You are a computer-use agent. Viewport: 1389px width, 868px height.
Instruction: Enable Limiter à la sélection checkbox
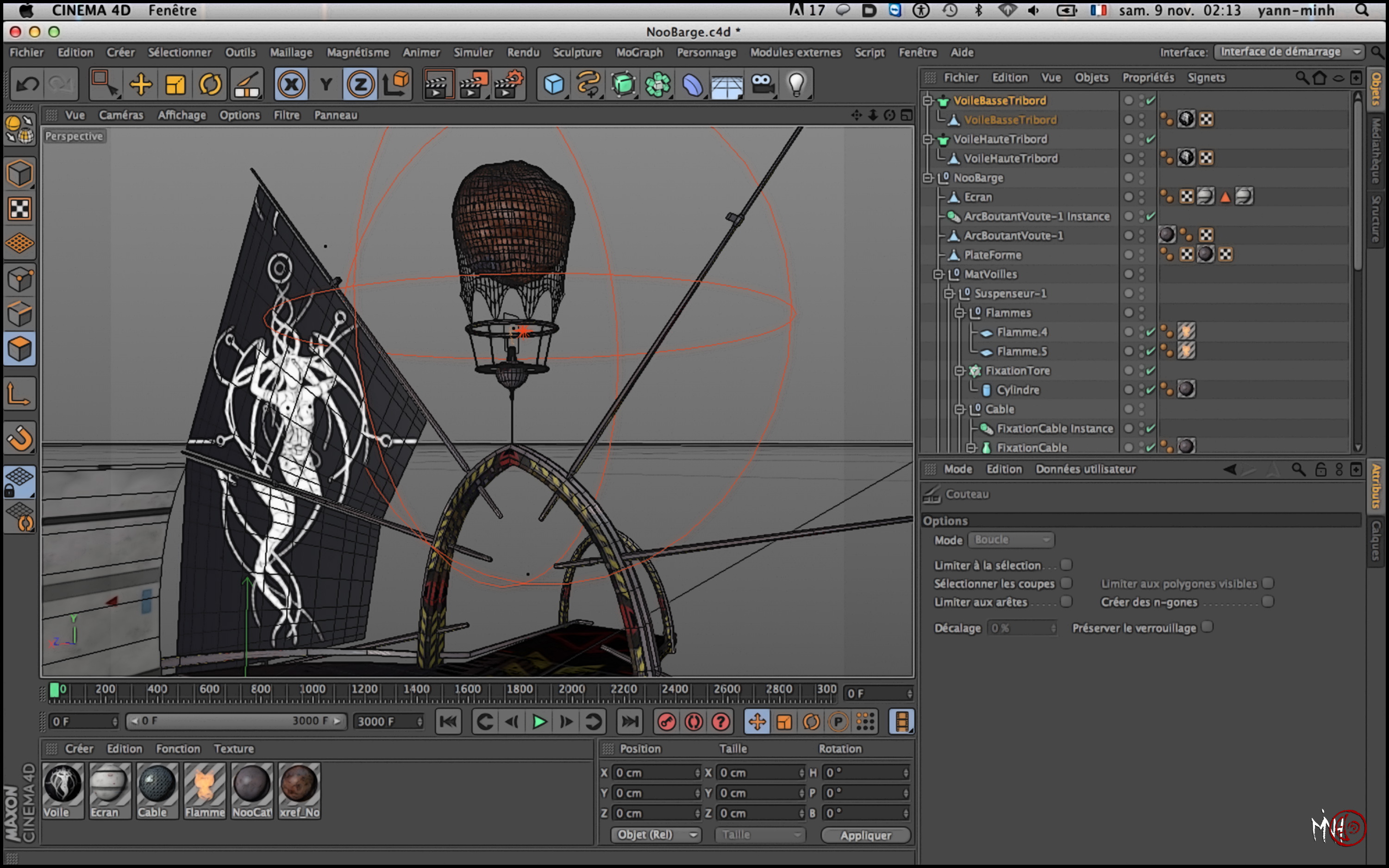[1066, 565]
